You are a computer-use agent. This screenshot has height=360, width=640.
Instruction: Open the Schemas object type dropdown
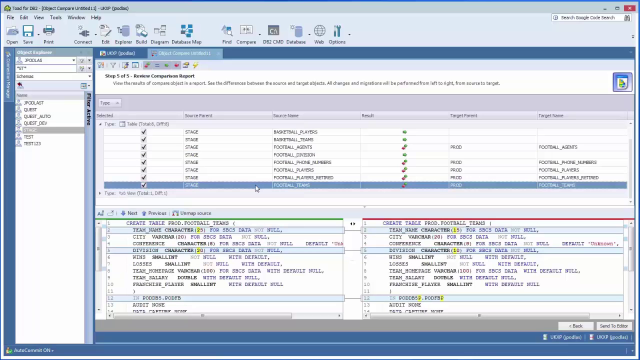click(x=89, y=76)
